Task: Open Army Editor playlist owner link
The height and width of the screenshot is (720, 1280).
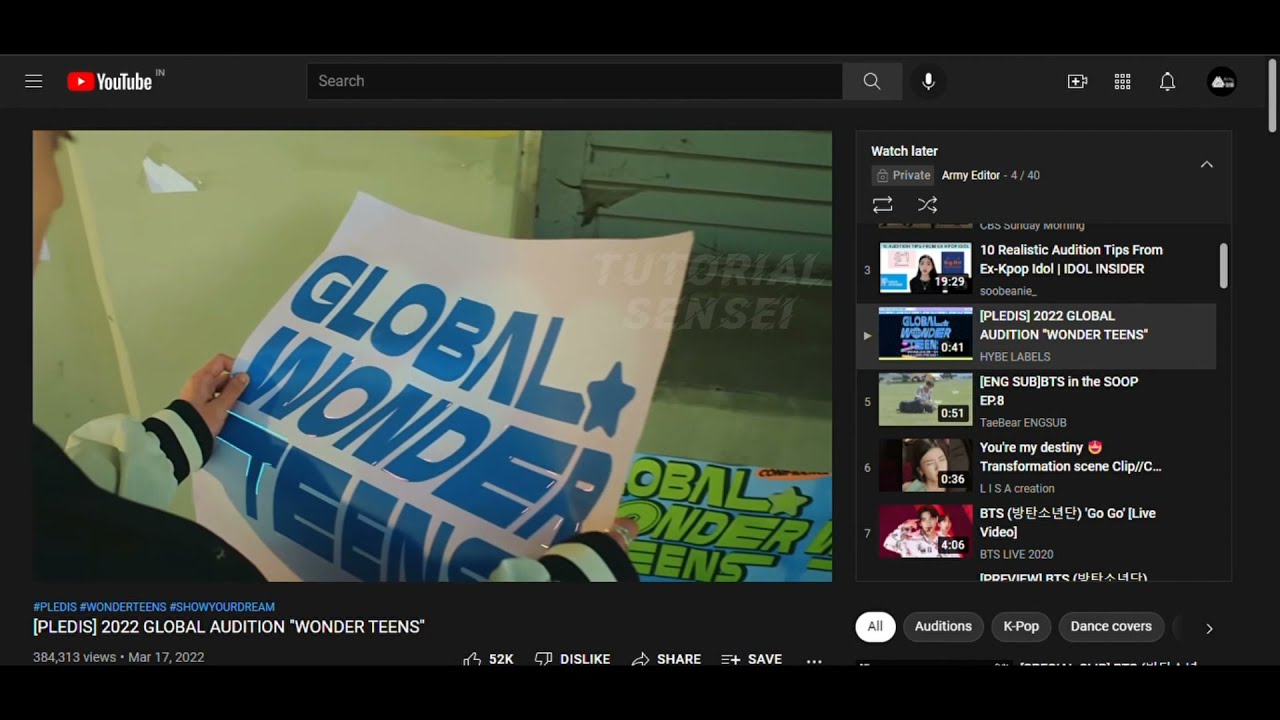Action: [971, 175]
